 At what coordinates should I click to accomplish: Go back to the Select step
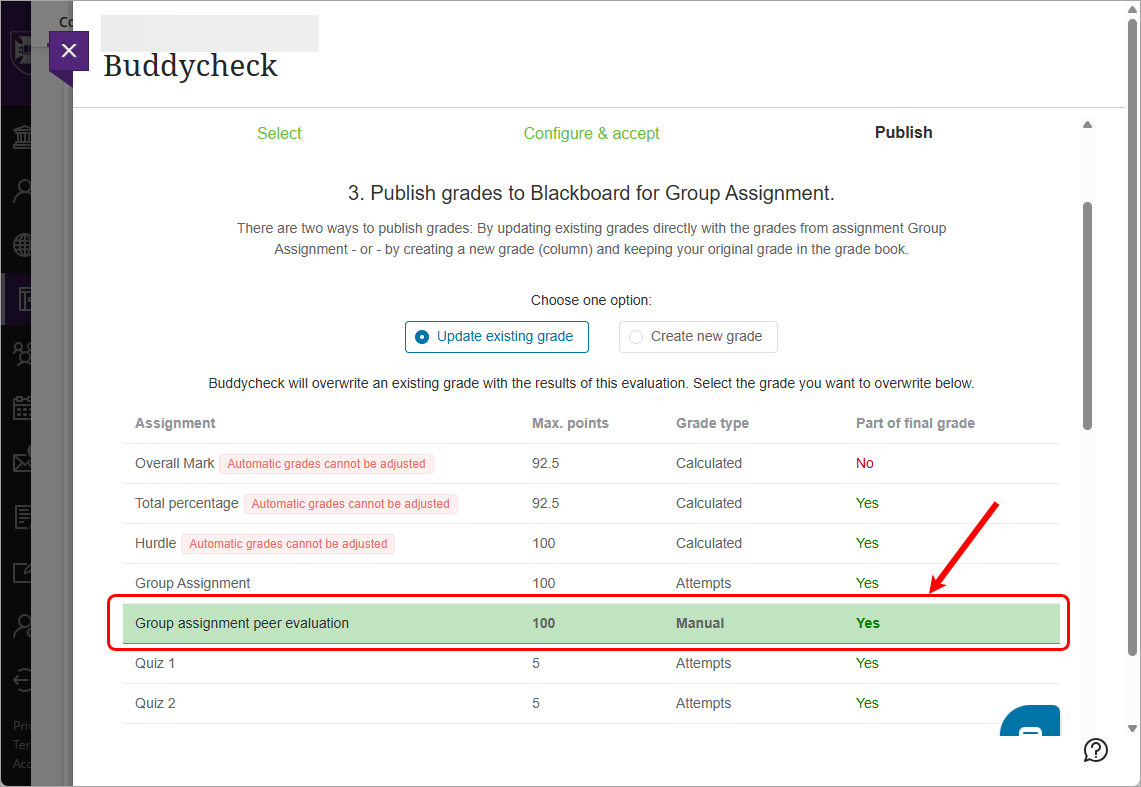[x=279, y=133]
